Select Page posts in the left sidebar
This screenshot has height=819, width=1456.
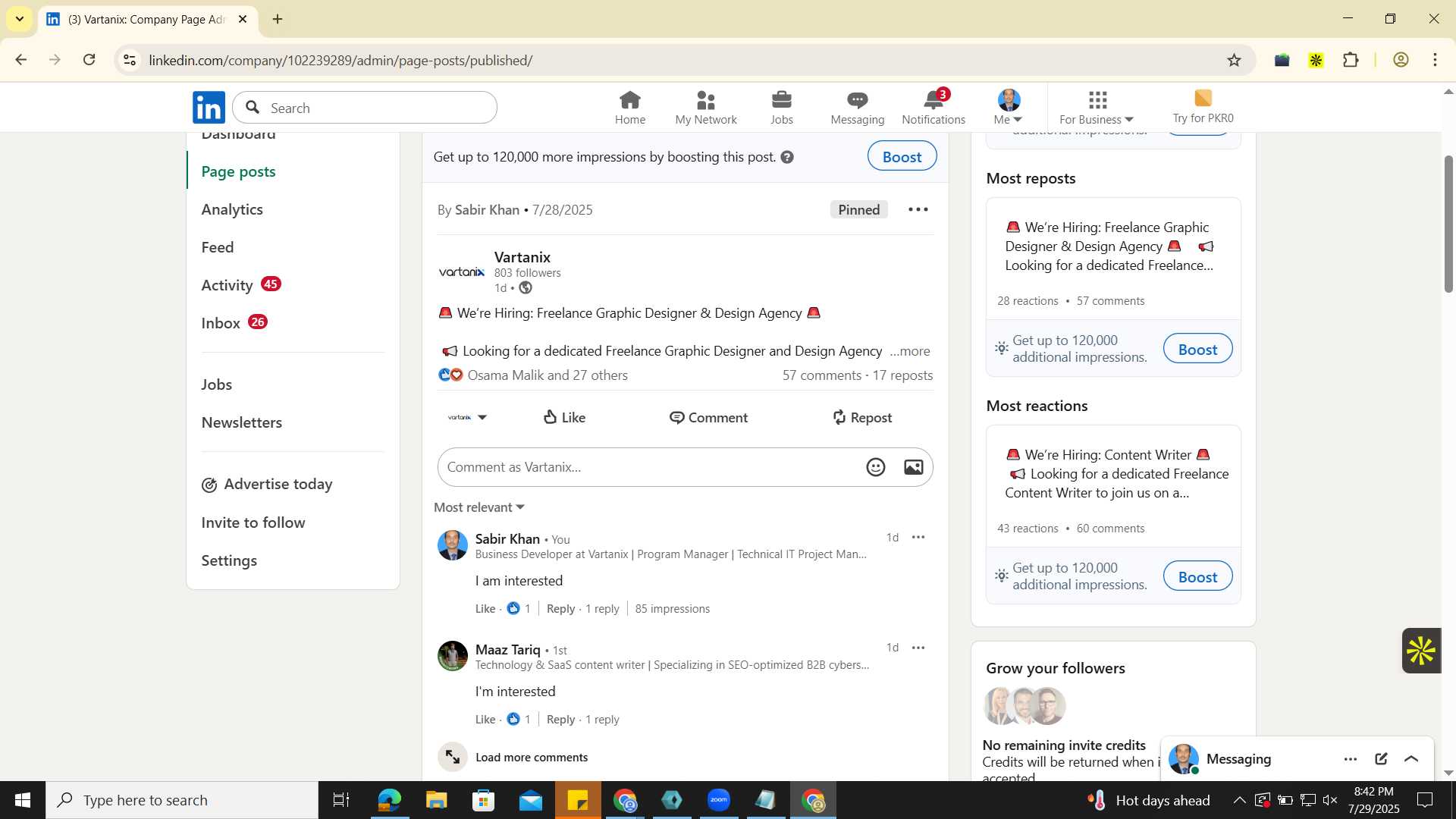[238, 171]
